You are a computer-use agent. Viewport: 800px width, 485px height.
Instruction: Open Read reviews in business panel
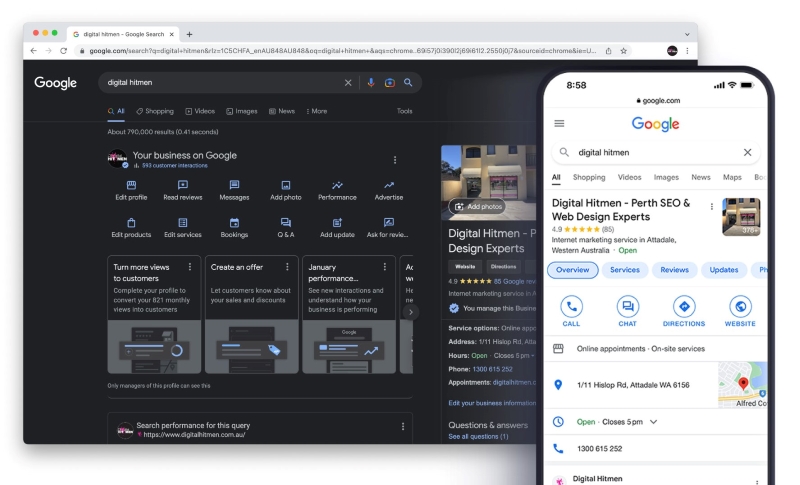tap(183, 190)
